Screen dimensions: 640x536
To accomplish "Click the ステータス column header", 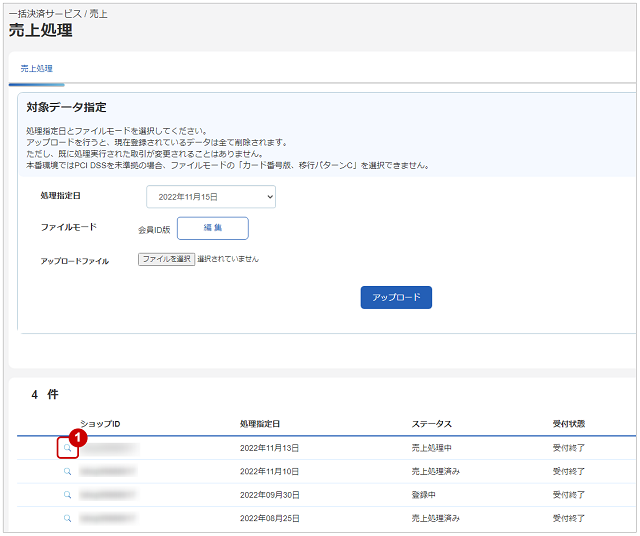I will (431, 424).
